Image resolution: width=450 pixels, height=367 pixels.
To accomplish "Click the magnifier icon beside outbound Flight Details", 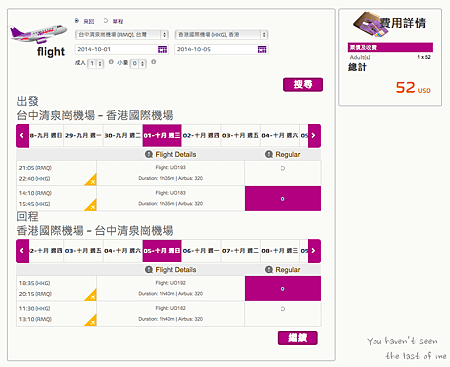I will click(x=149, y=154).
